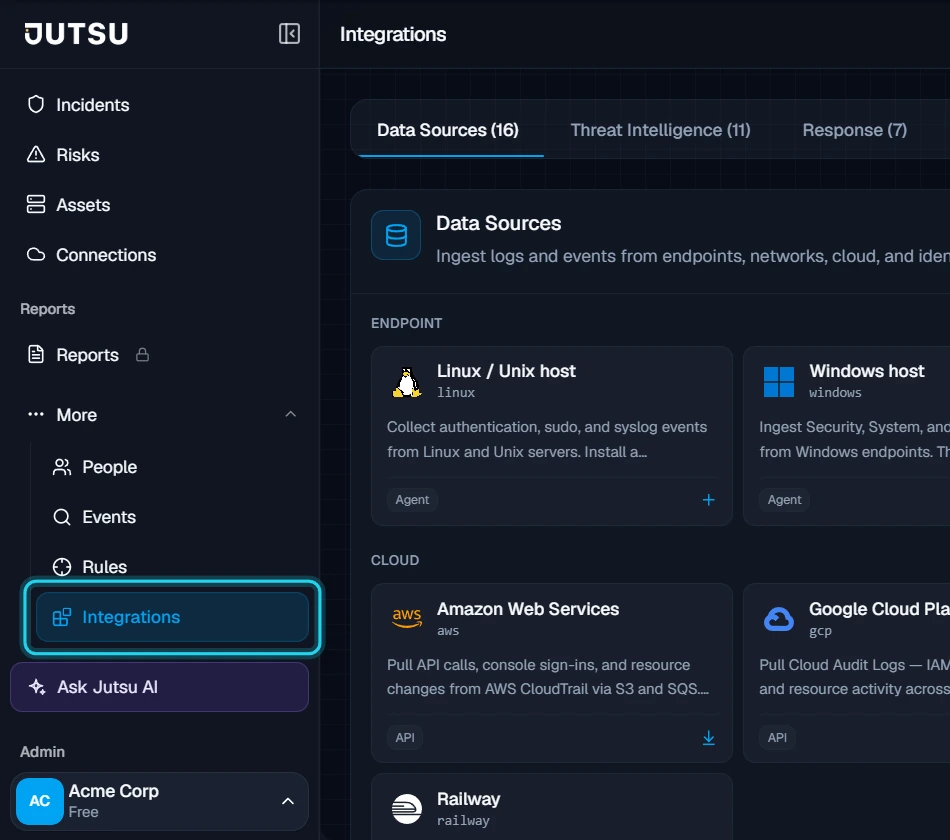Open the Acme Corp Free account switcher
950x840 pixels.
(159, 801)
